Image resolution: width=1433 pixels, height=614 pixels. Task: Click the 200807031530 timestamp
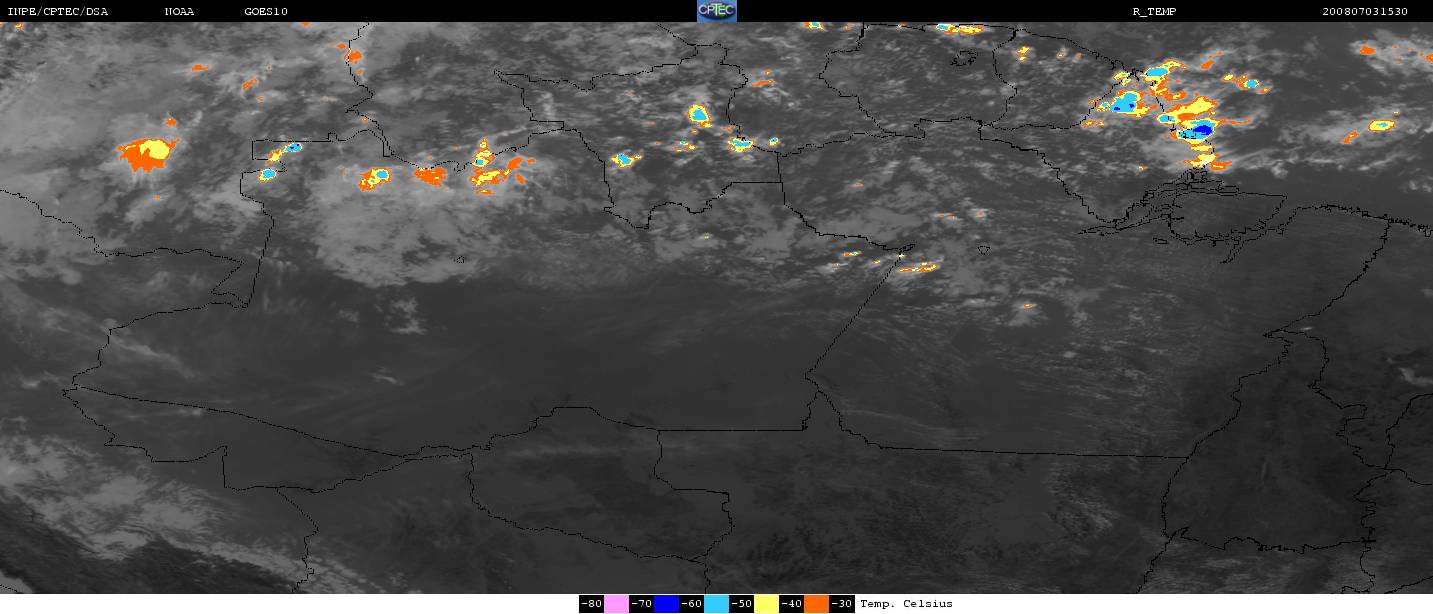coord(1365,12)
